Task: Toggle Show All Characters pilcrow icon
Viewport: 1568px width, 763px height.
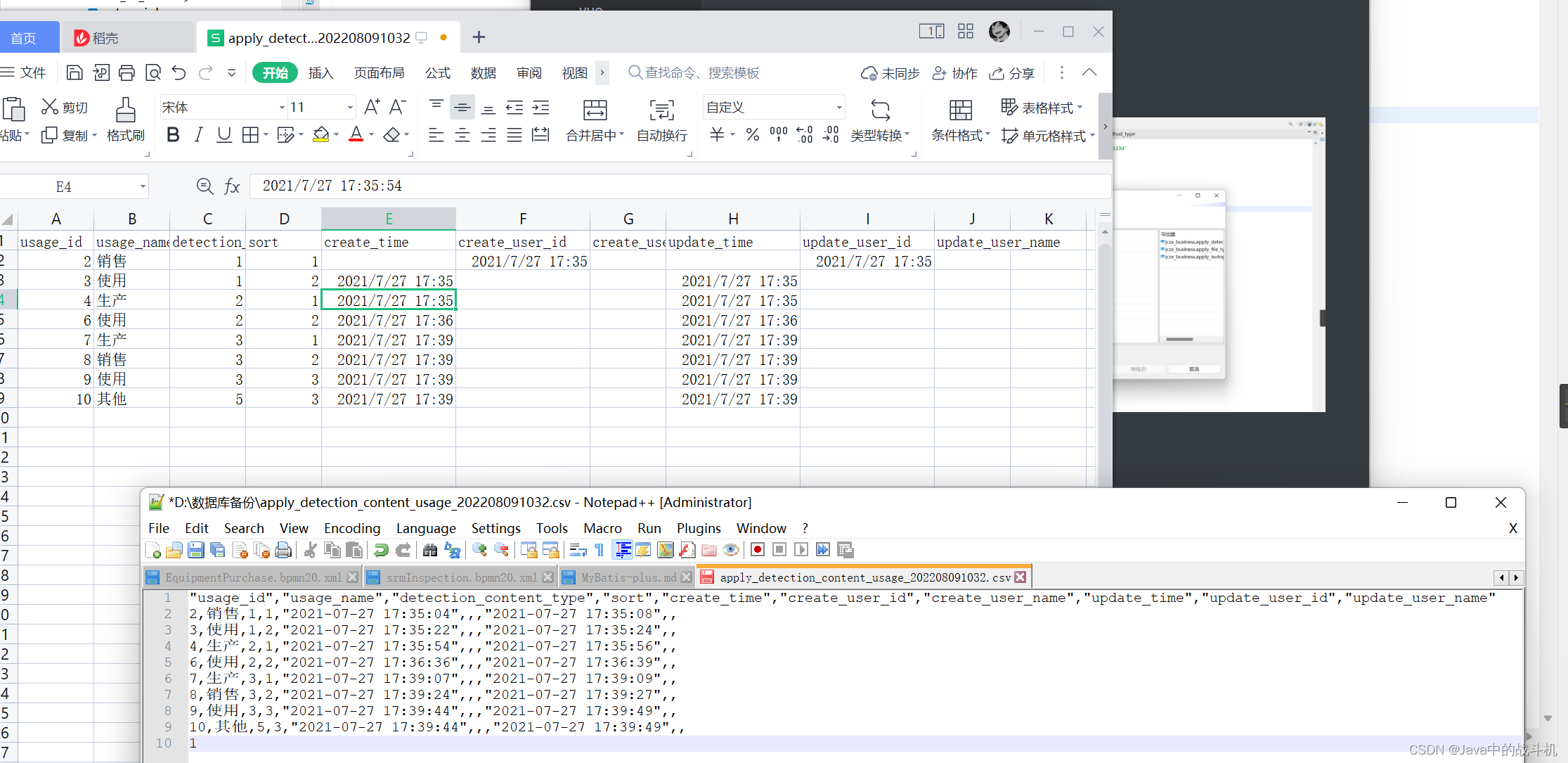Action: [599, 550]
